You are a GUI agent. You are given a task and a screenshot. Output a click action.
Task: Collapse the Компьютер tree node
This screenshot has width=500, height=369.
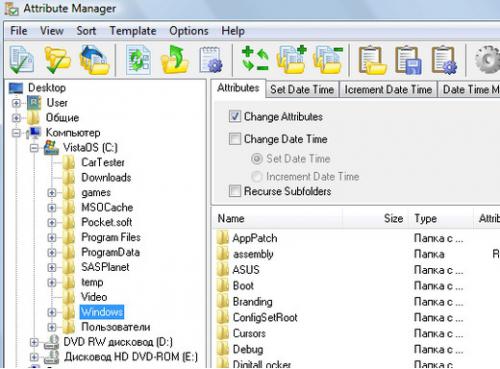(16, 133)
